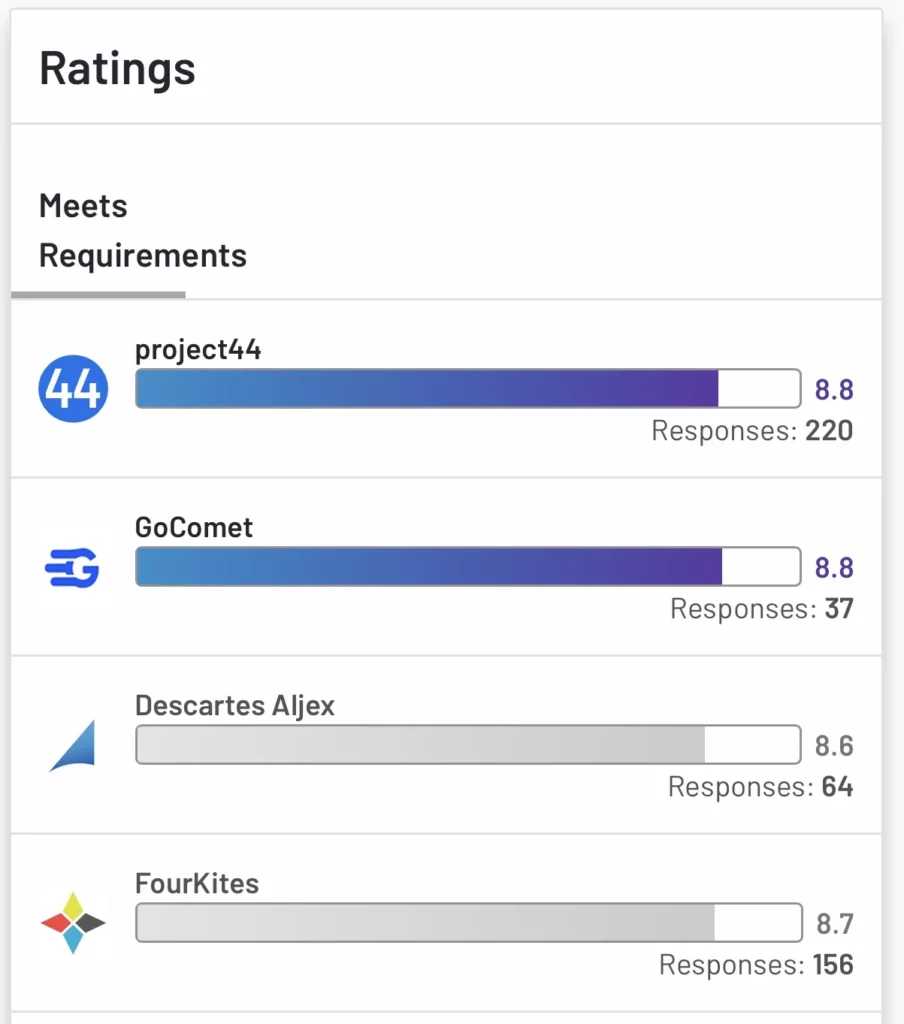Click the project44 rating progress bar

(x=468, y=389)
